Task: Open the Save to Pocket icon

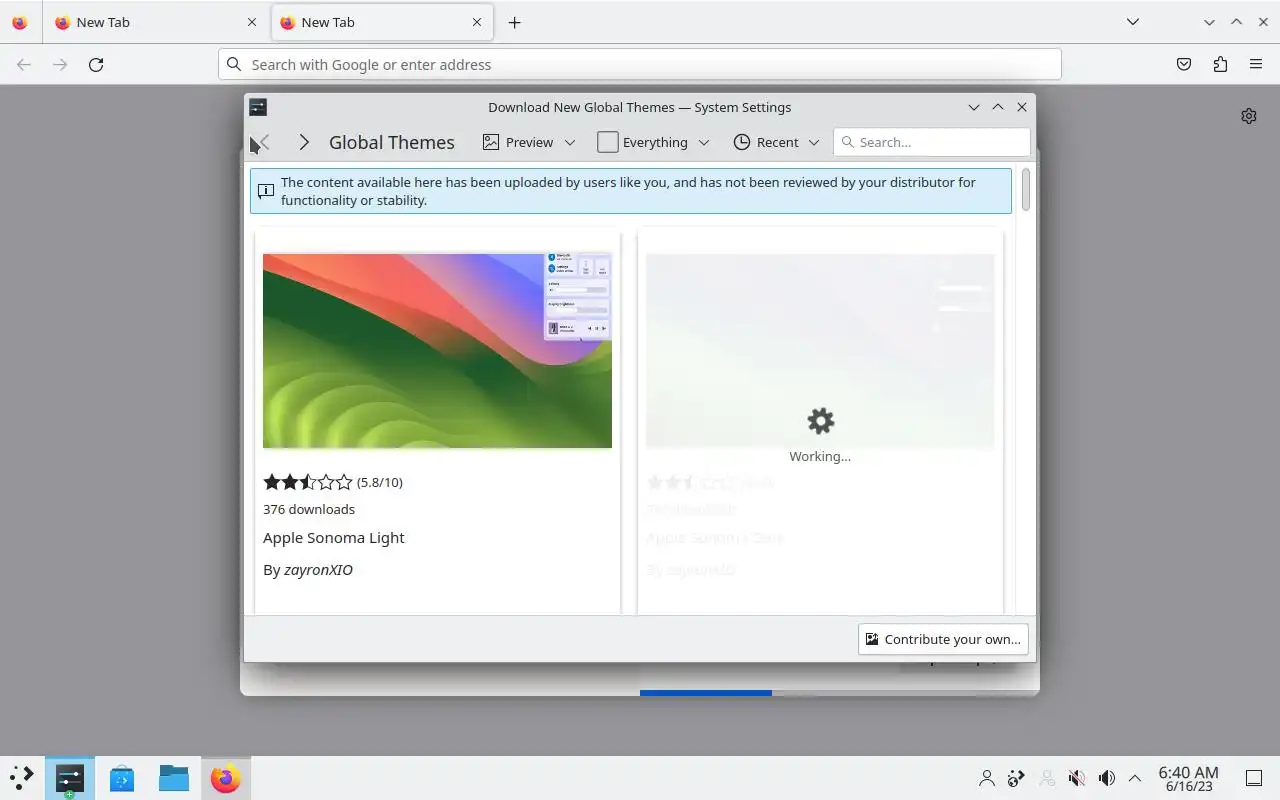Action: click(1184, 64)
